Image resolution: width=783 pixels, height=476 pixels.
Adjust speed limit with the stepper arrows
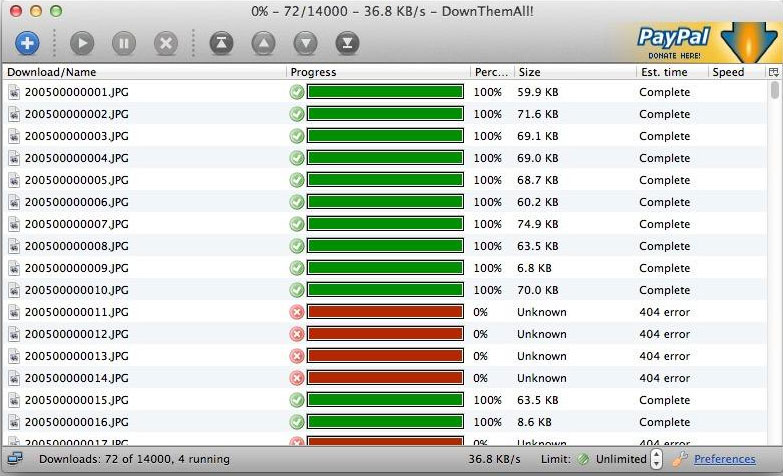(656, 459)
